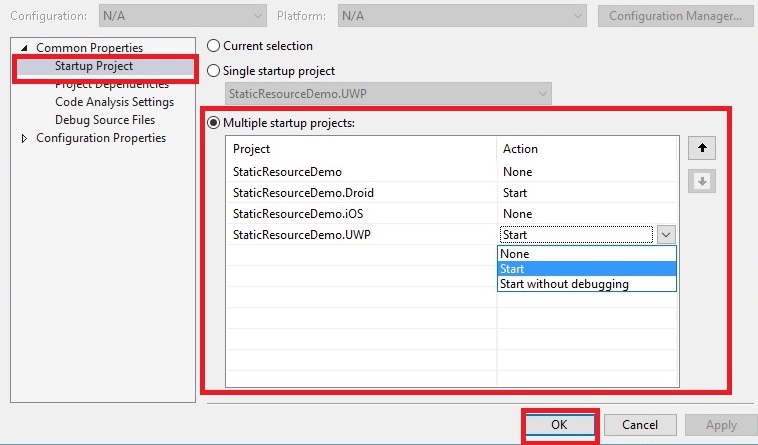The height and width of the screenshot is (445, 758).
Task: Select the Current selection radio option
Action: click(213, 46)
